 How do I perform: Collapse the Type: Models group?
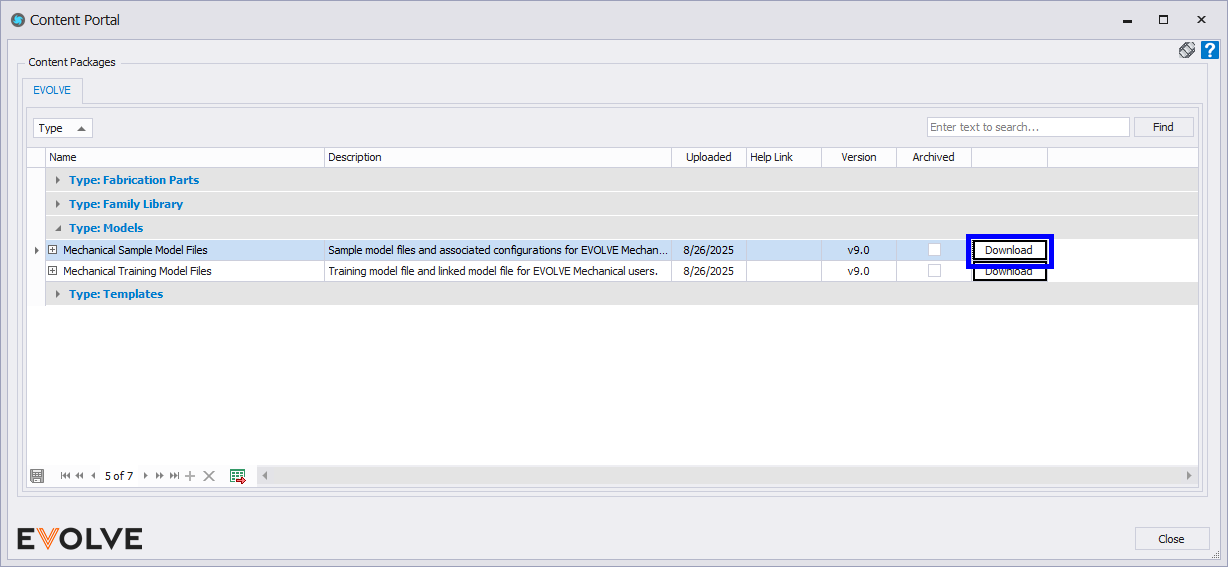coord(59,228)
